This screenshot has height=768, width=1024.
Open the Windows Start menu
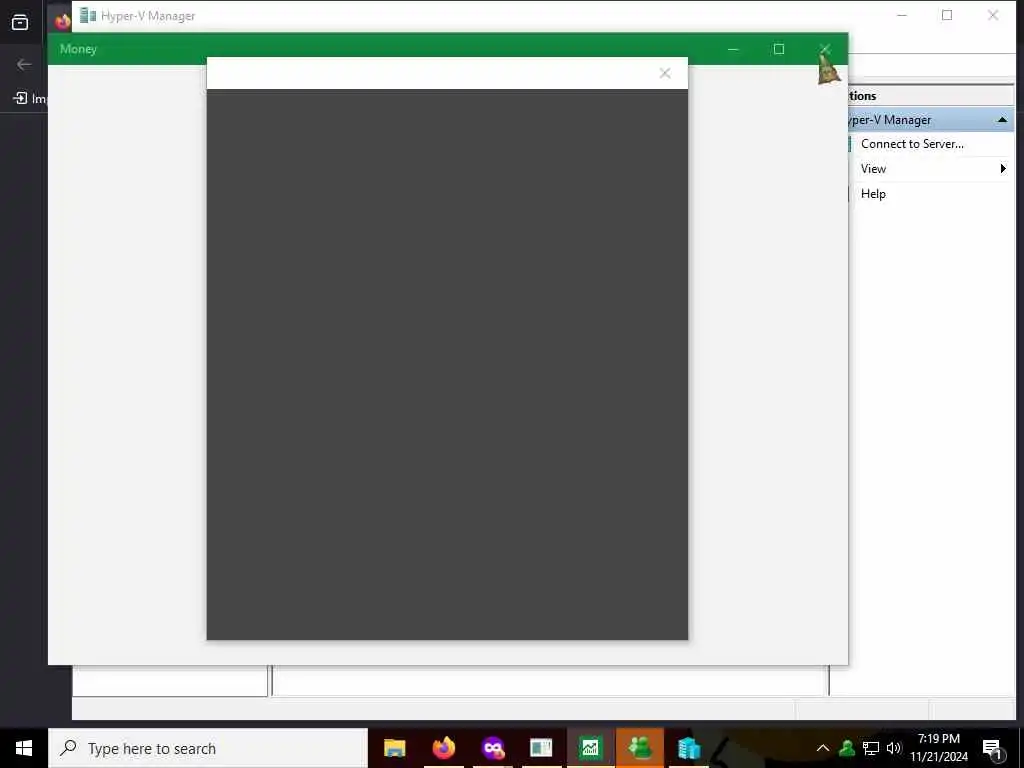(x=24, y=748)
